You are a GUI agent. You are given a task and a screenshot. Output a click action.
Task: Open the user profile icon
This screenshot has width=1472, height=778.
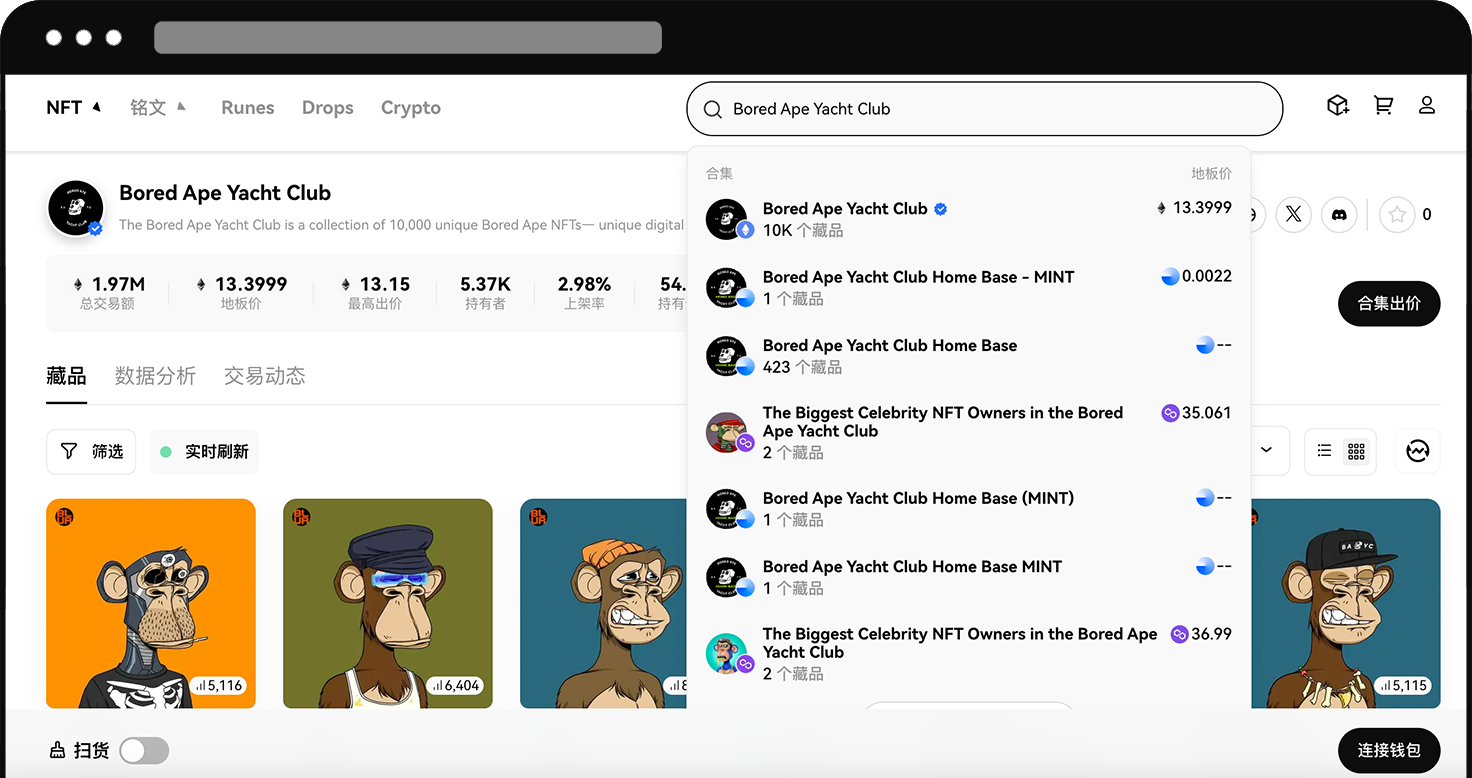[1427, 105]
